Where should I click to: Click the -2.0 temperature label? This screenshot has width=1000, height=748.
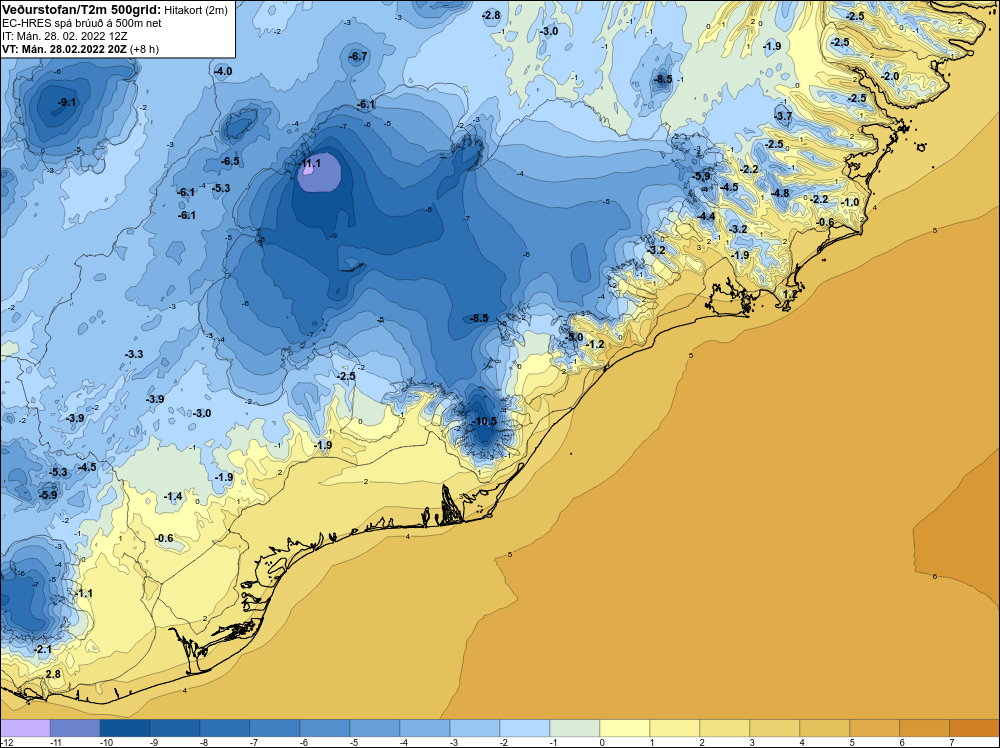[890, 76]
